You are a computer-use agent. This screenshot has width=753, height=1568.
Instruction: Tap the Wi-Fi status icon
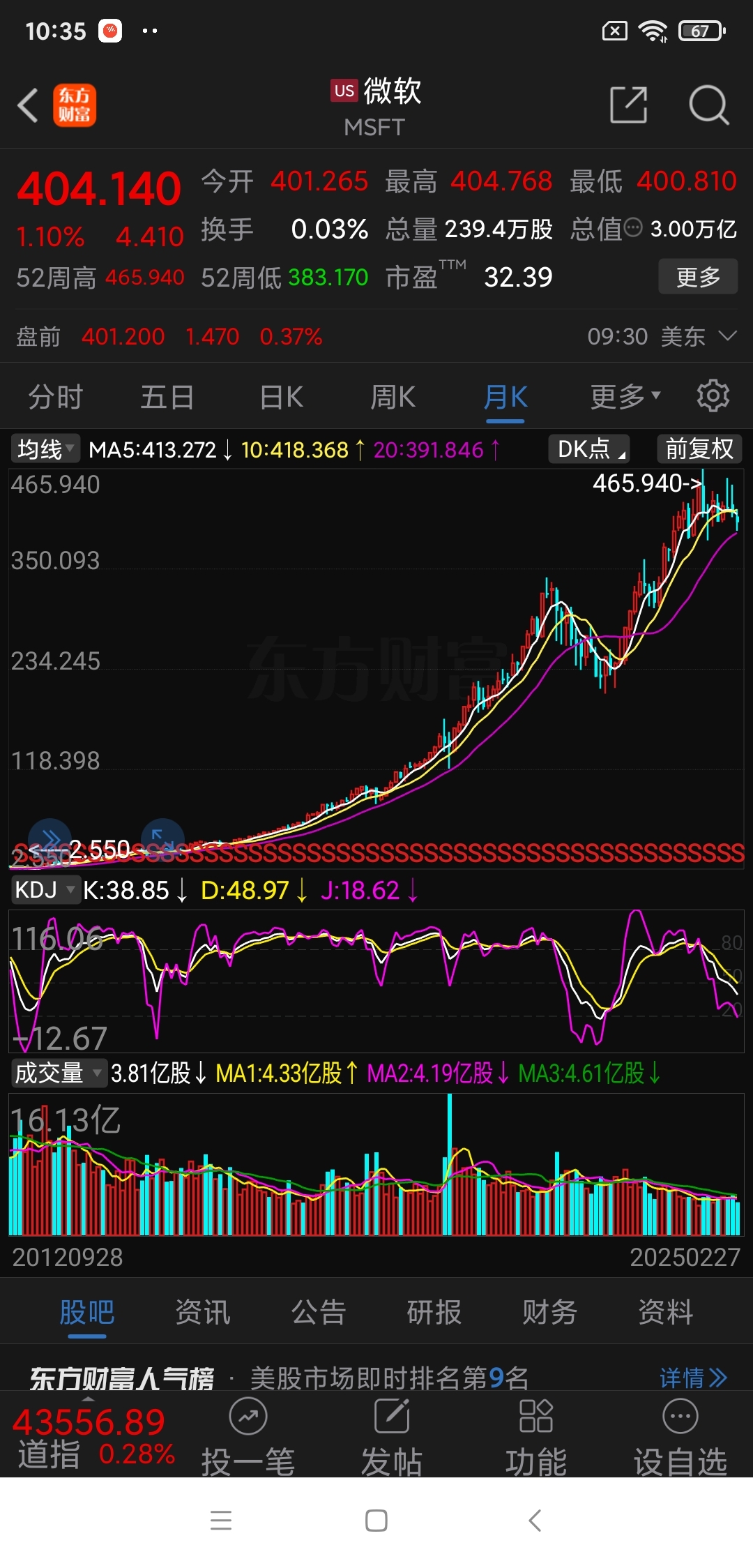(653, 31)
